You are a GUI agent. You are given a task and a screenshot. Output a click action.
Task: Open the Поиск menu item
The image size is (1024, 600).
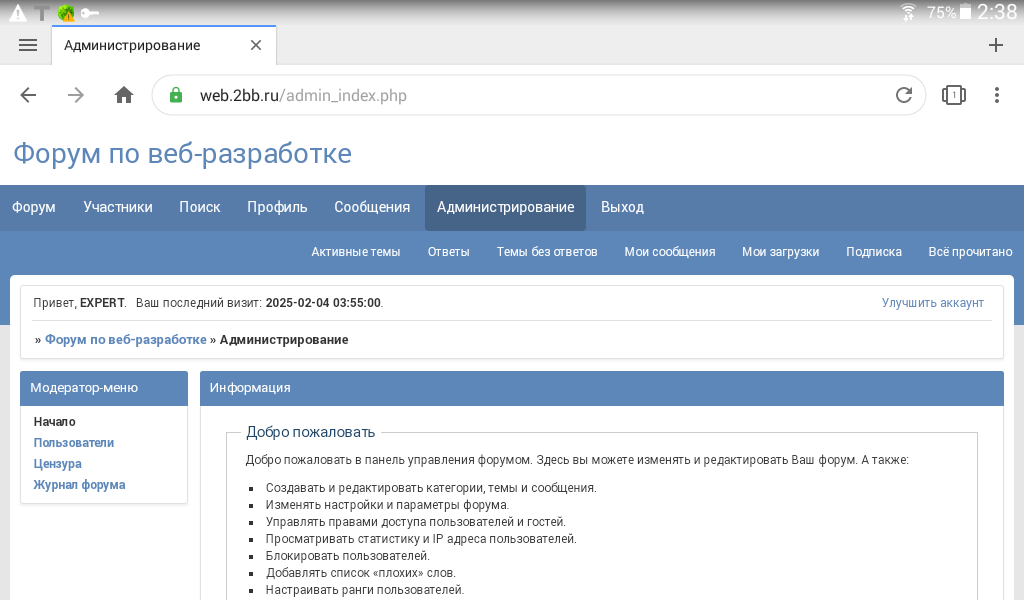point(200,207)
